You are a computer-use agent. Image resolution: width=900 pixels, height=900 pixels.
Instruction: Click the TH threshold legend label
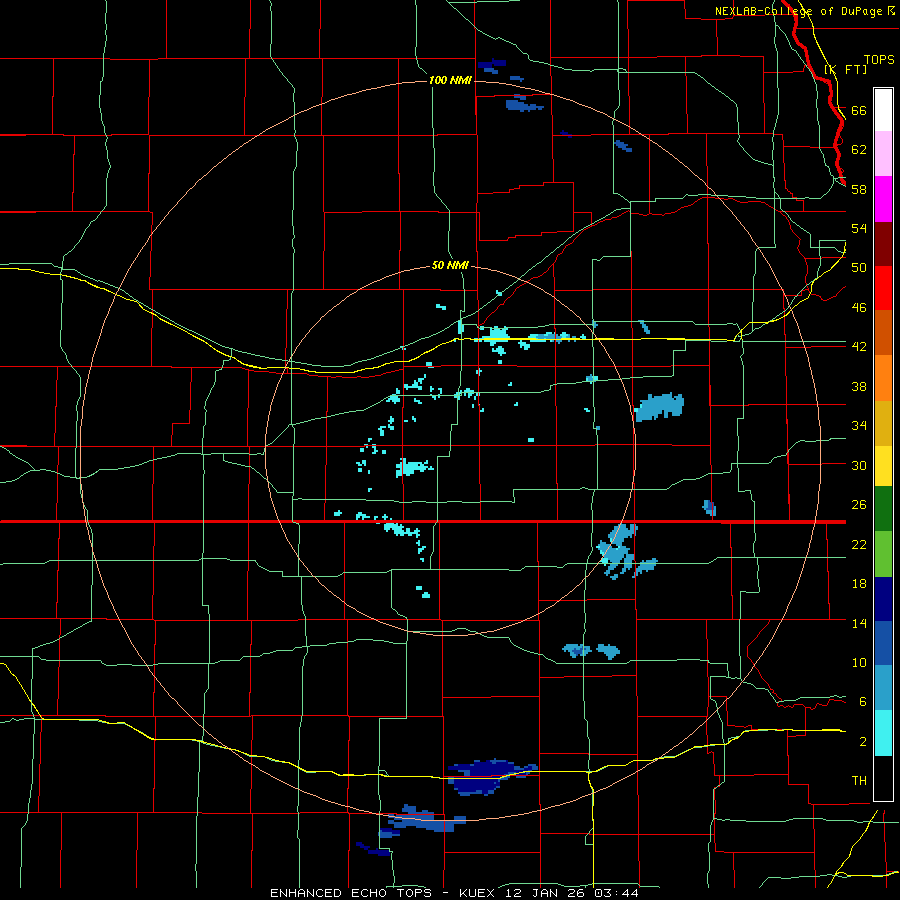[859, 780]
